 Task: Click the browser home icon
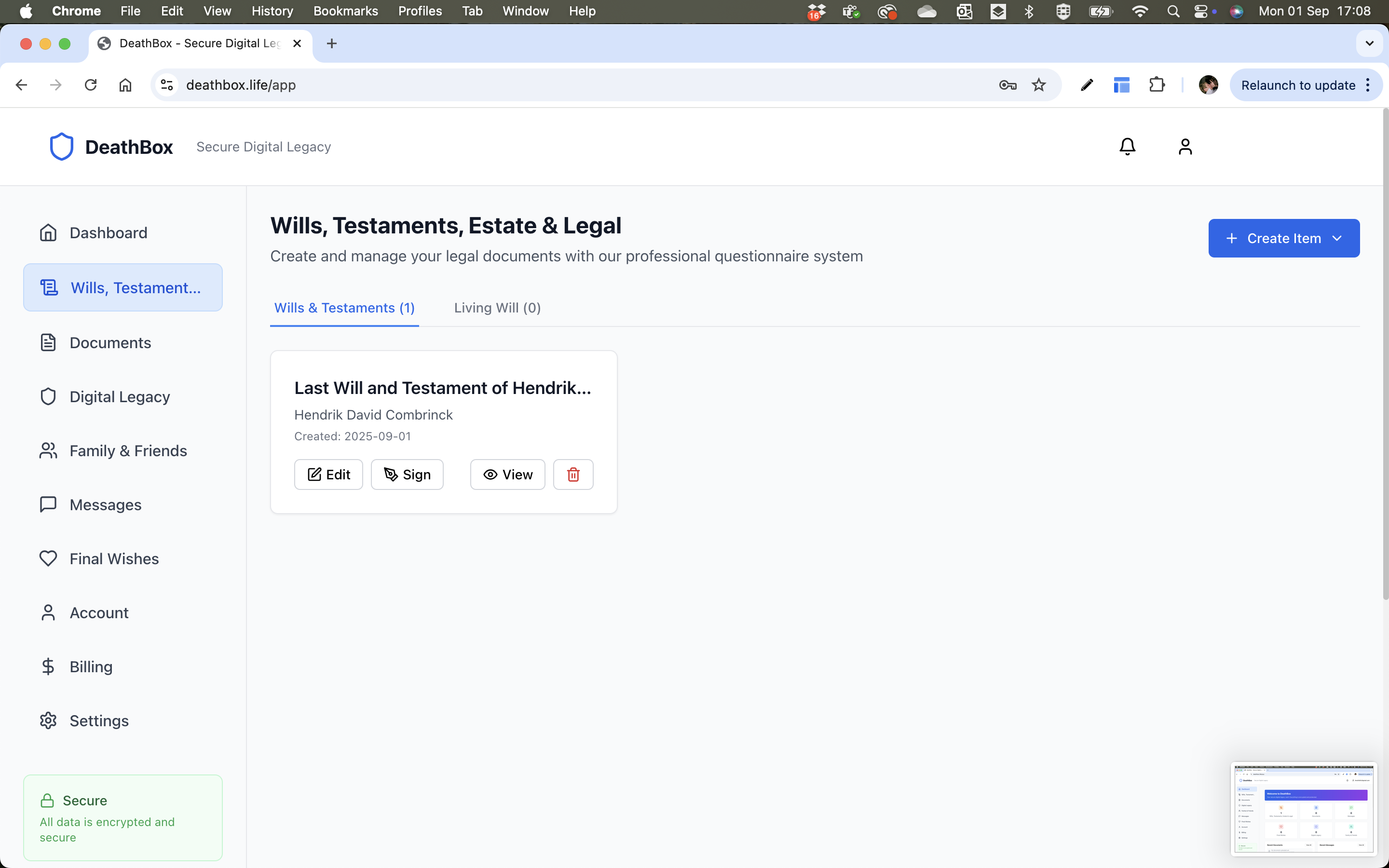pyautogui.click(x=125, y=85)
